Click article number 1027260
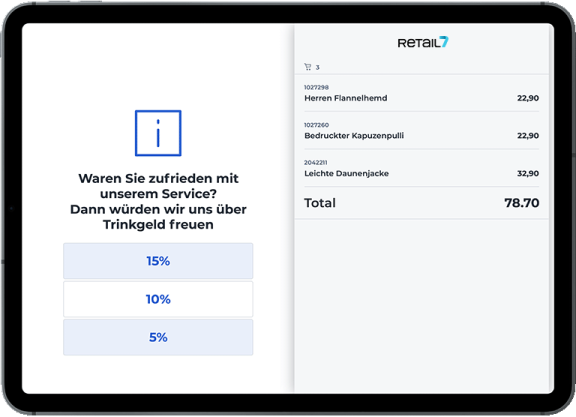The height and width of the screenshot is (417, 576). (x=316, y=125)
